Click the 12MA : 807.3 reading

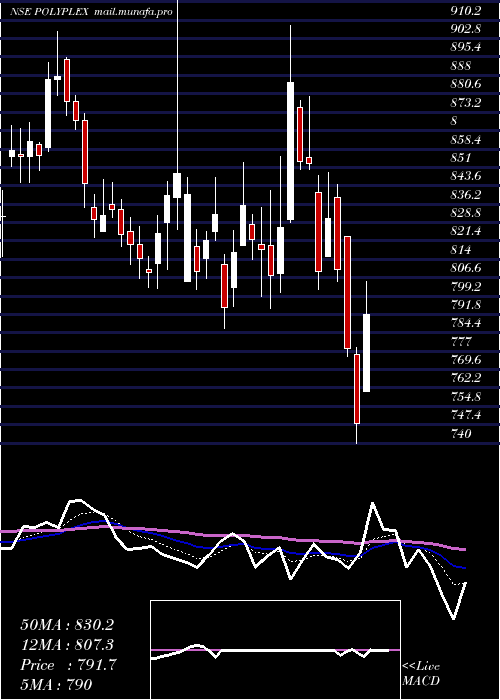[67, 645]
